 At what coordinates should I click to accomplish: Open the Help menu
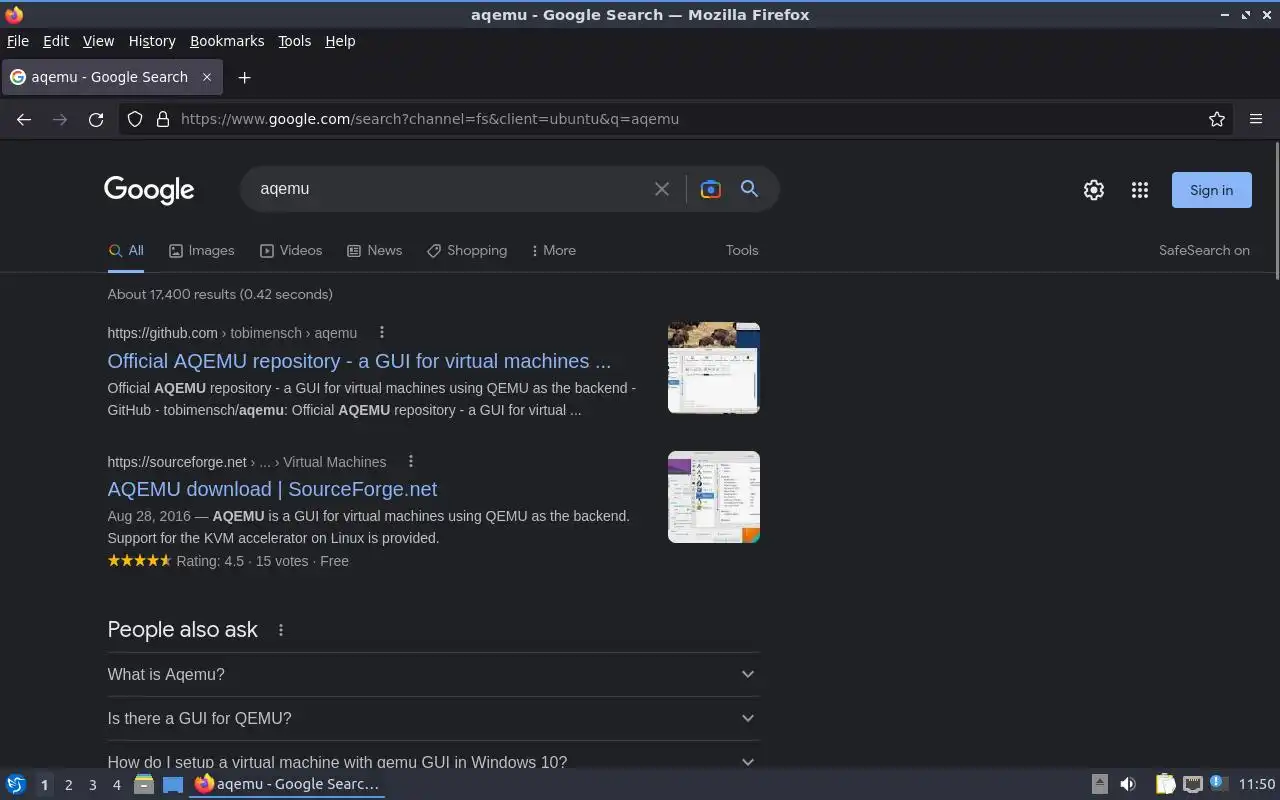[x=340, y=41]
